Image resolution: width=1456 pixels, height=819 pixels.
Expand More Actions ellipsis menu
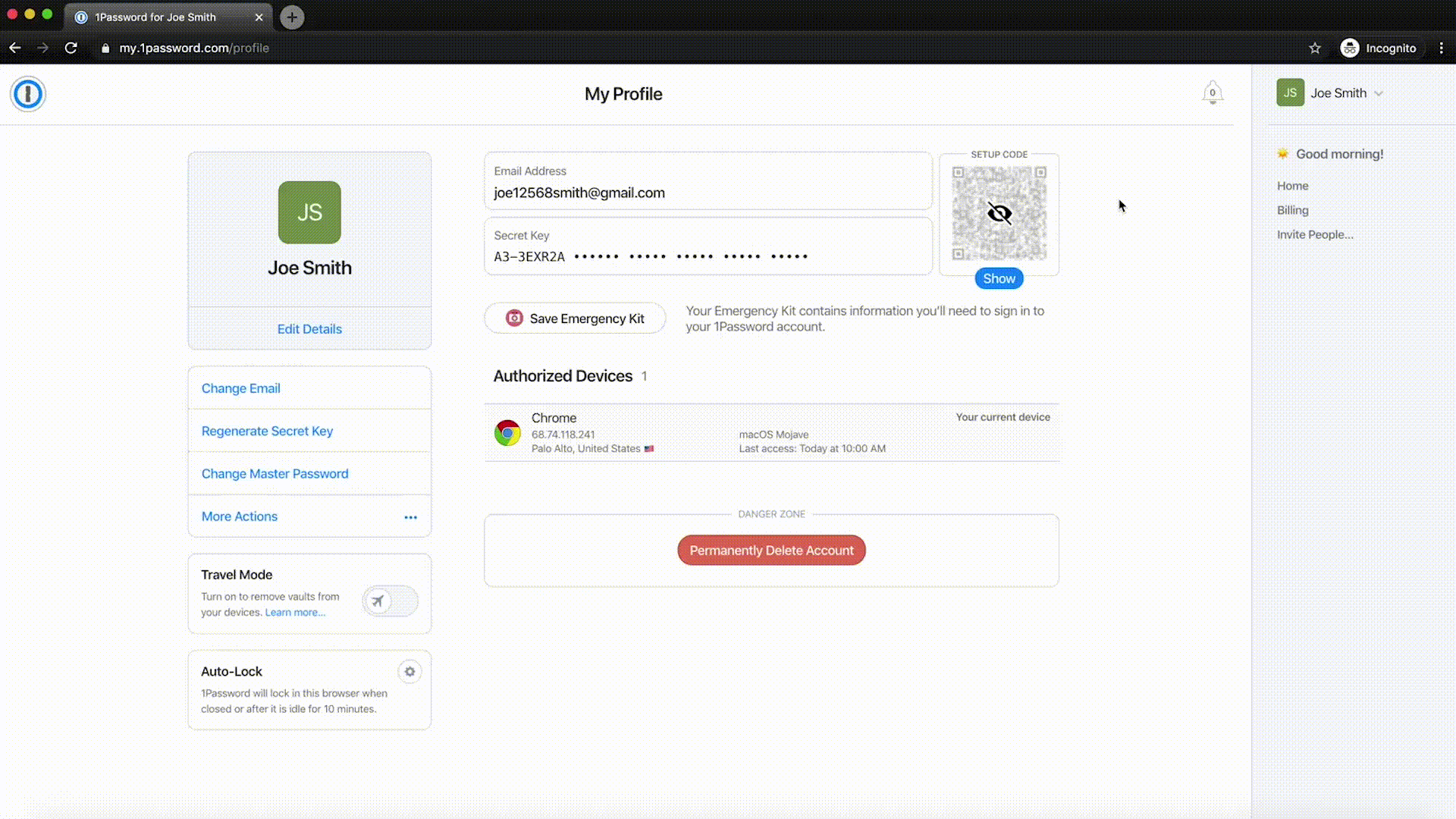point(410,517)
